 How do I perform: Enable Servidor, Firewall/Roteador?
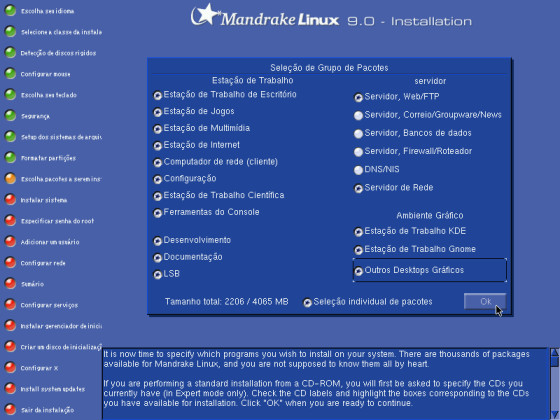click(358, 152)
